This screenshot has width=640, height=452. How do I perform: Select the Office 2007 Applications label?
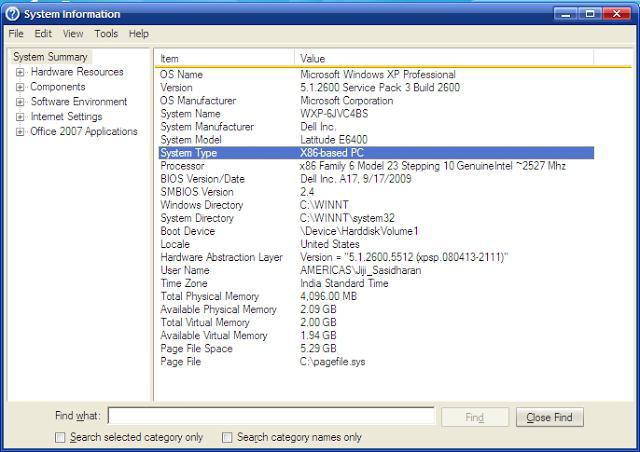point(84,131)
